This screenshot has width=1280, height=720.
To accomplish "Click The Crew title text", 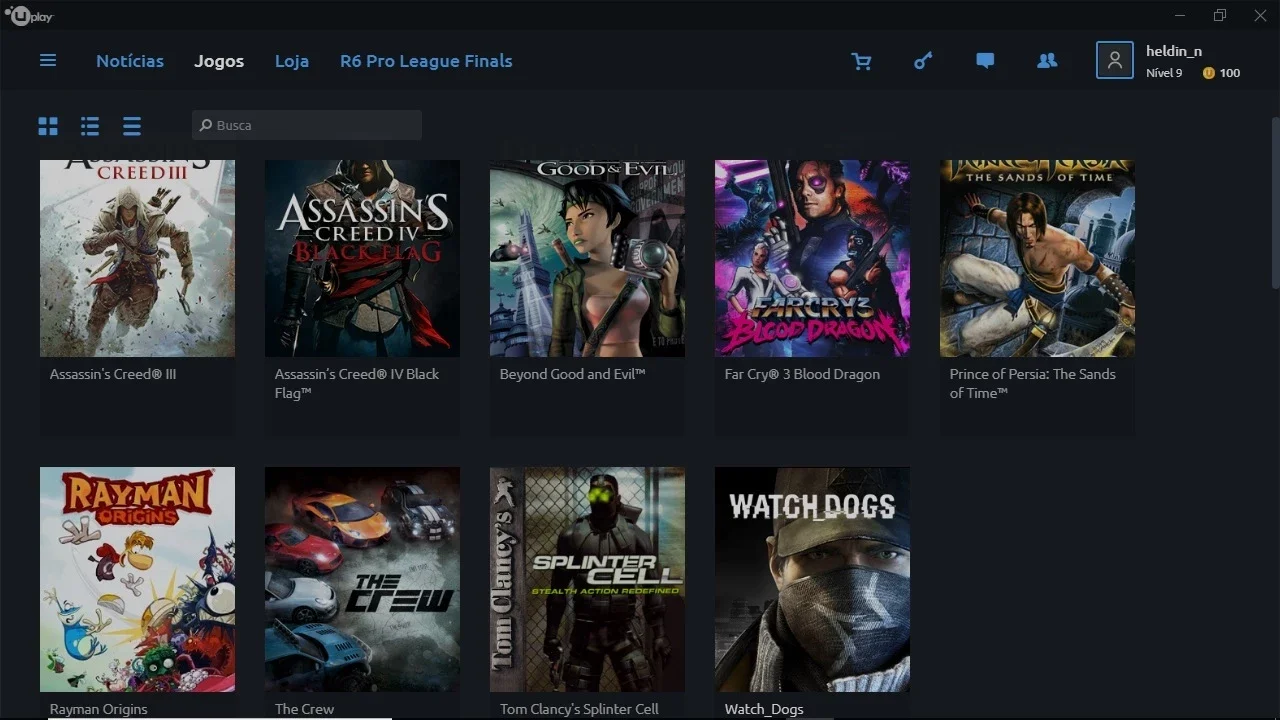I will tap(304, 709).
